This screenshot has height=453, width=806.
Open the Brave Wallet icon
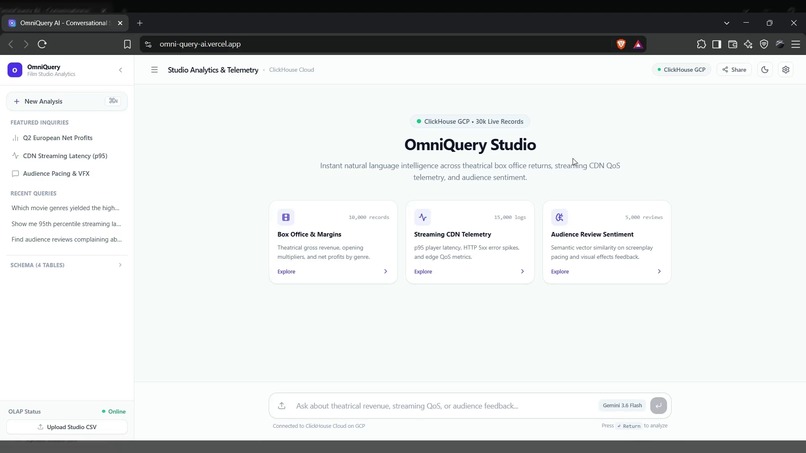732,44
